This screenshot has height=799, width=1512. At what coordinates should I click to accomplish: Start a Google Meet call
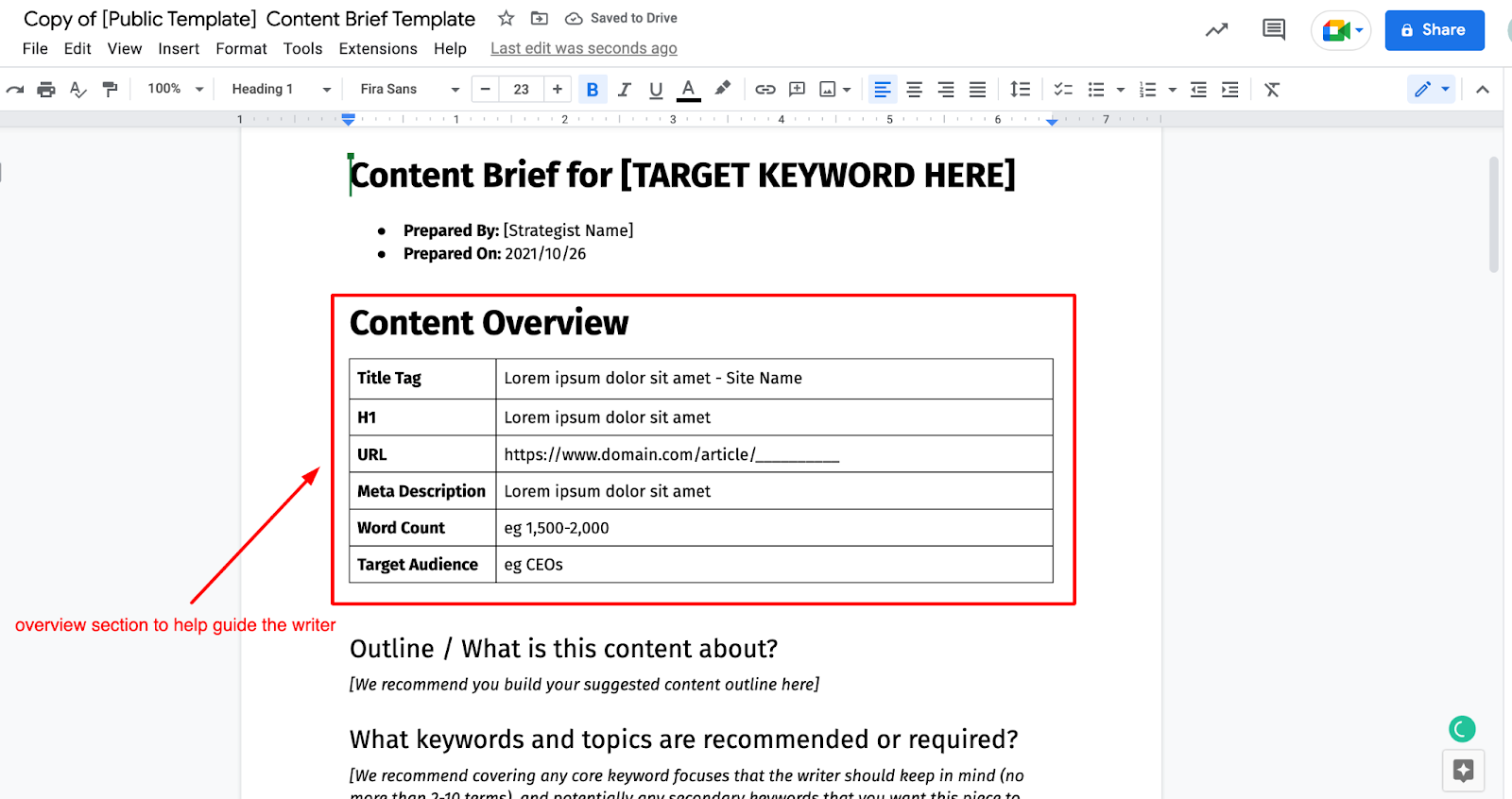point(1341,30)
